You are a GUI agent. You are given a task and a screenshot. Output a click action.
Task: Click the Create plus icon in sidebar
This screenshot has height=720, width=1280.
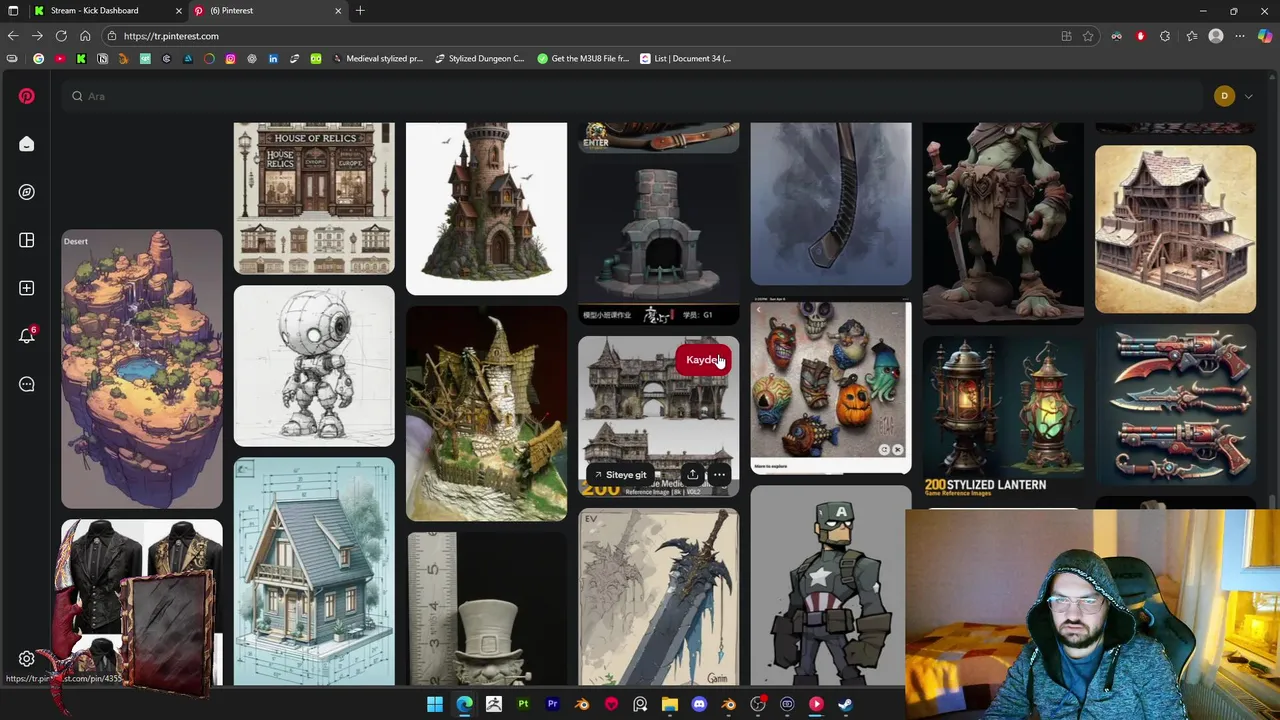(27, 288)
